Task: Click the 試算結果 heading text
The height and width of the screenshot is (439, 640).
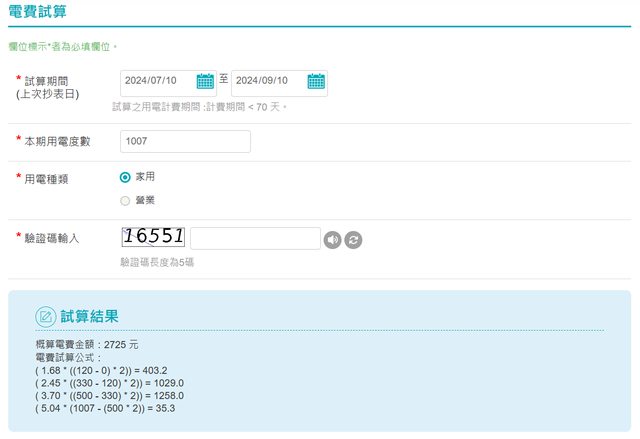Action: pos(90,316)
